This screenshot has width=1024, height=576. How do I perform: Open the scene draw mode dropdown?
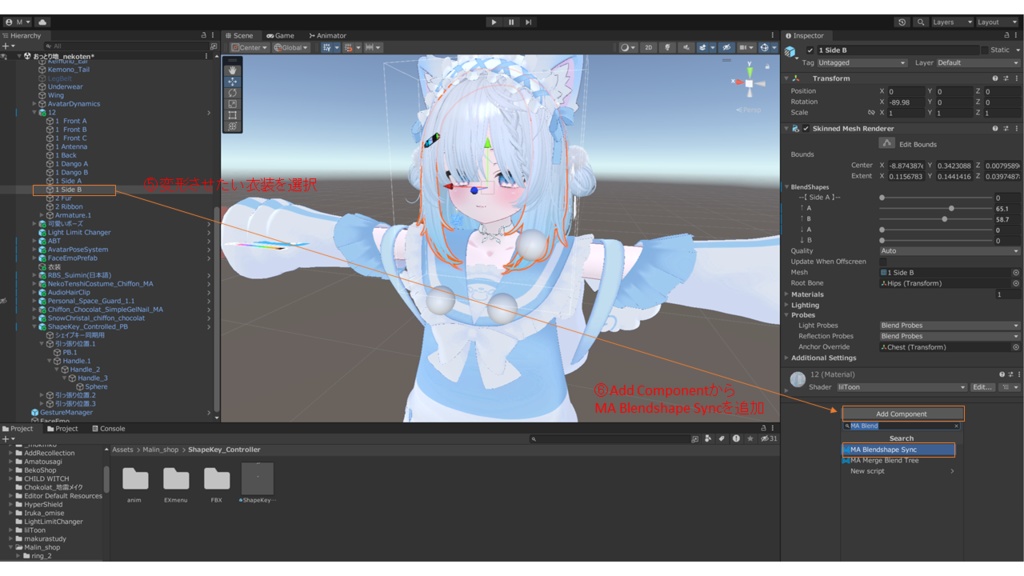coord(628,48)
